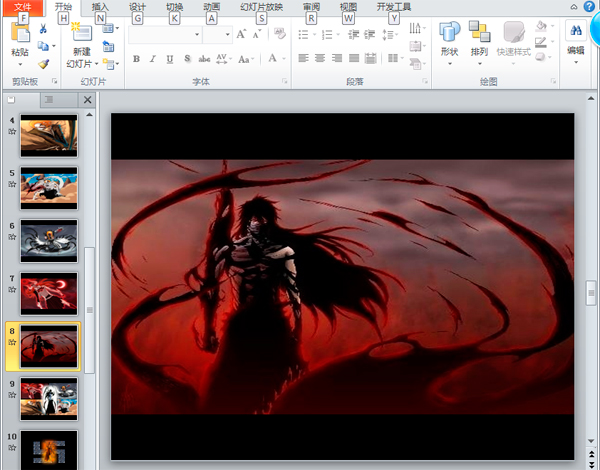
Task: Open Paragraph dialog launcher
Action: click(x=425, y=81)
